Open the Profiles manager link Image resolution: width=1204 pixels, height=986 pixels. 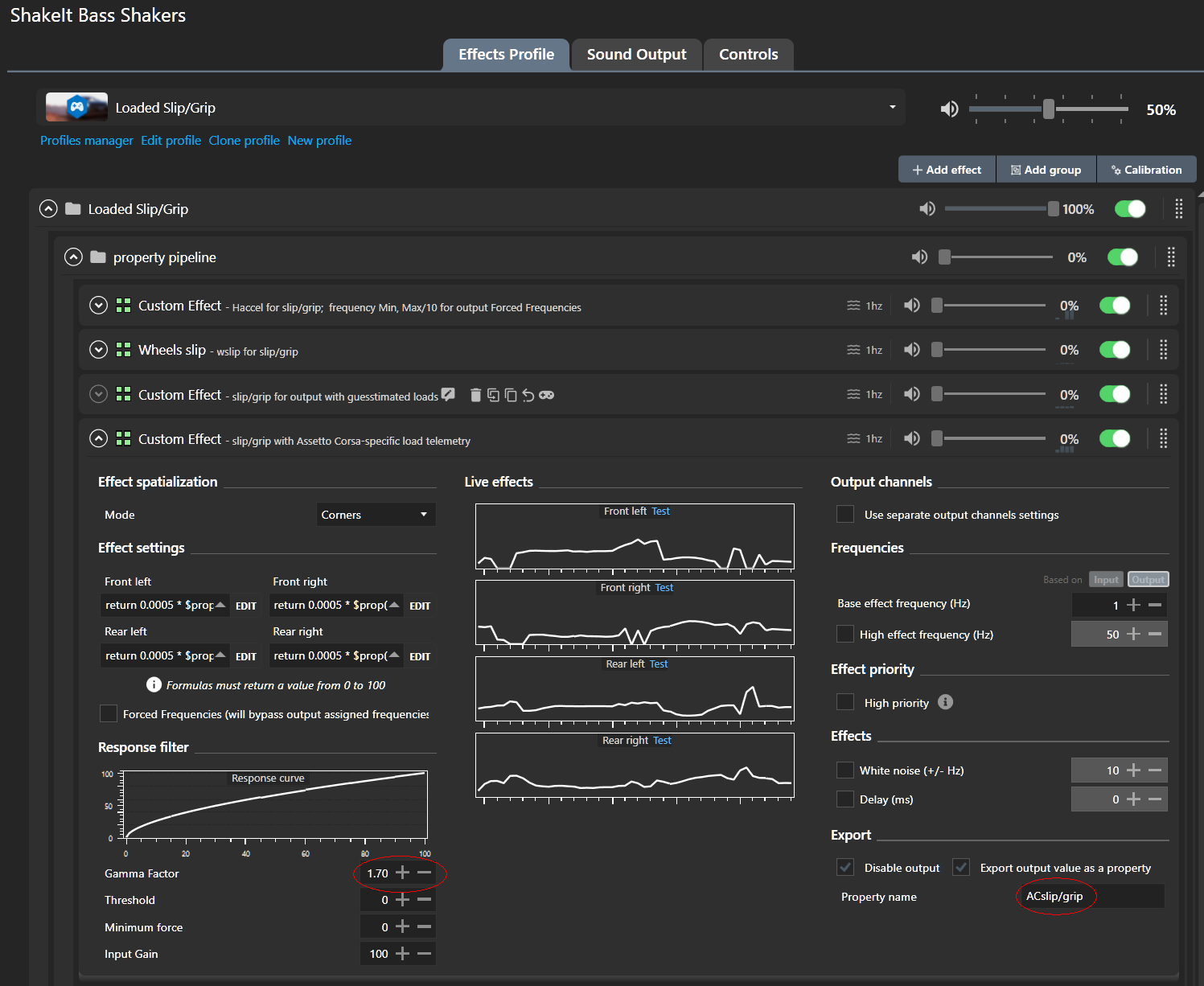(87, 141)
